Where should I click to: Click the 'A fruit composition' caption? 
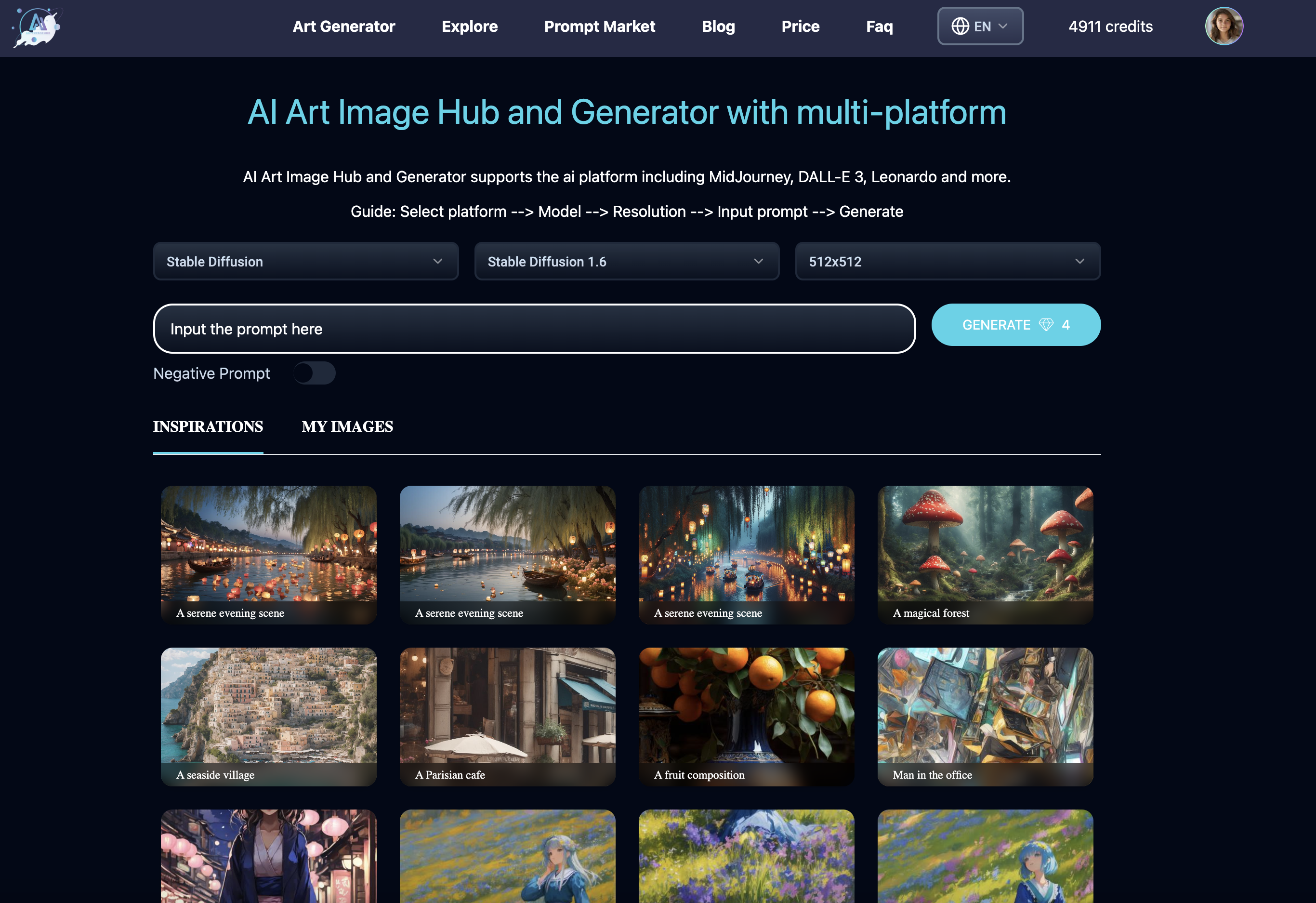click(x=699, y=775)
